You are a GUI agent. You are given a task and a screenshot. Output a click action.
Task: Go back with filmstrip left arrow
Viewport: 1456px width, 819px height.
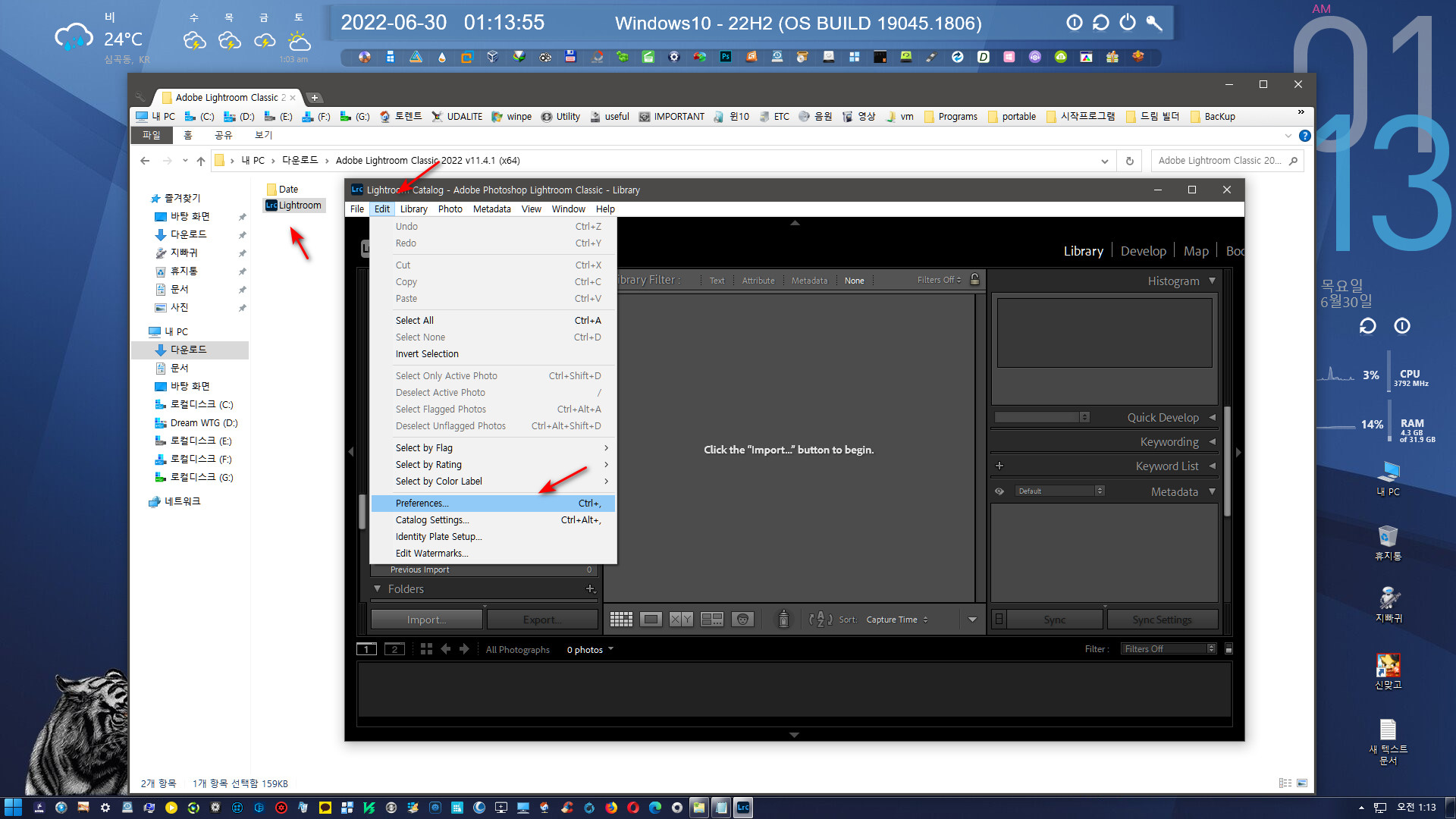pos(446,649)
